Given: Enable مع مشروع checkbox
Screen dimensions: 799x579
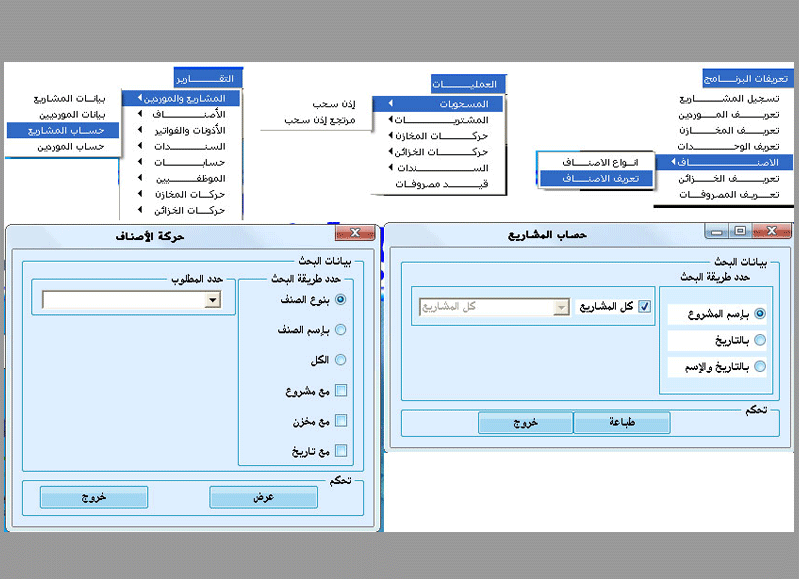Looking at the screenshot, I should [x=341, y=390].
